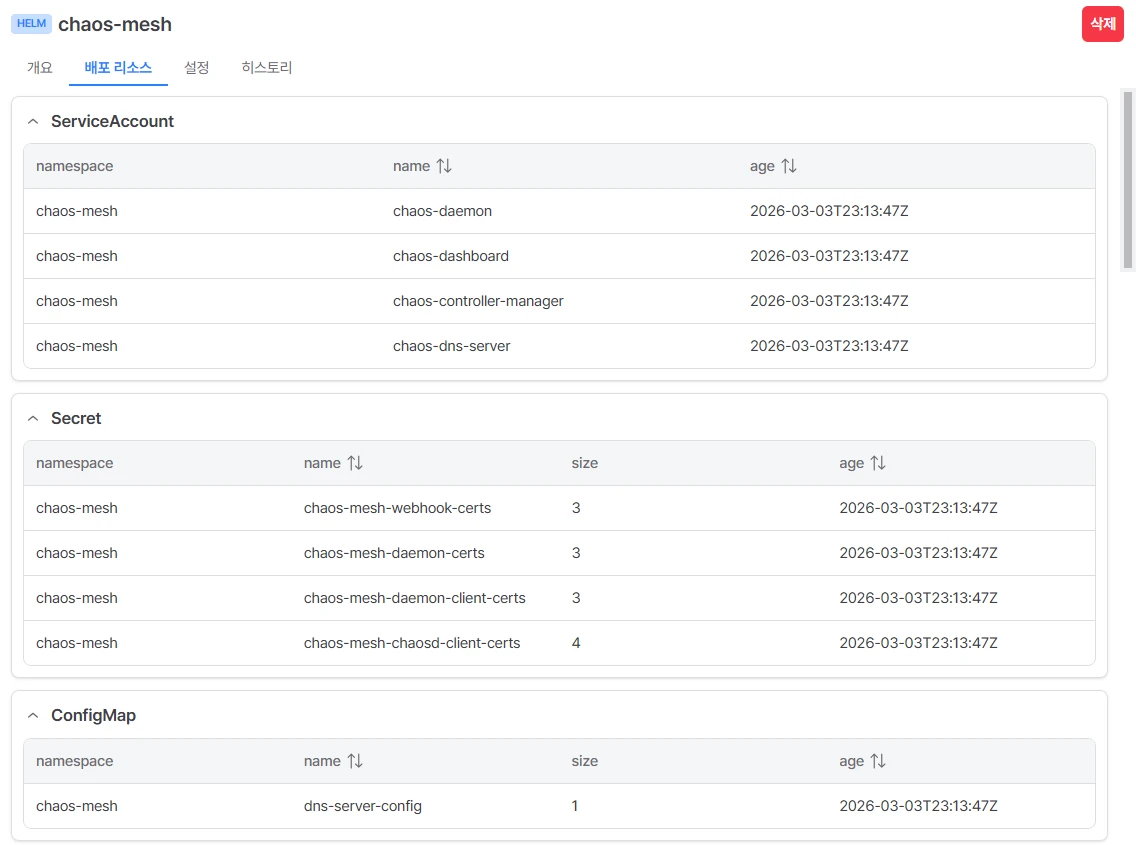Open the 개요 tab
The height and width of the screenshot is (845, 1136).
coord(40,67)
